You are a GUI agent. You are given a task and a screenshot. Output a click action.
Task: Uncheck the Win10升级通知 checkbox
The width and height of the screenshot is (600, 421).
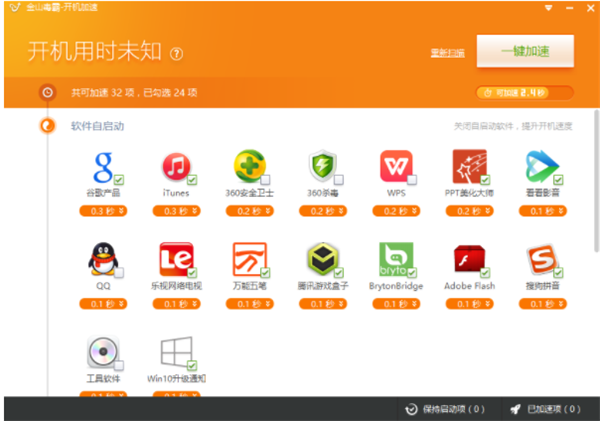[x=192, y=366]
